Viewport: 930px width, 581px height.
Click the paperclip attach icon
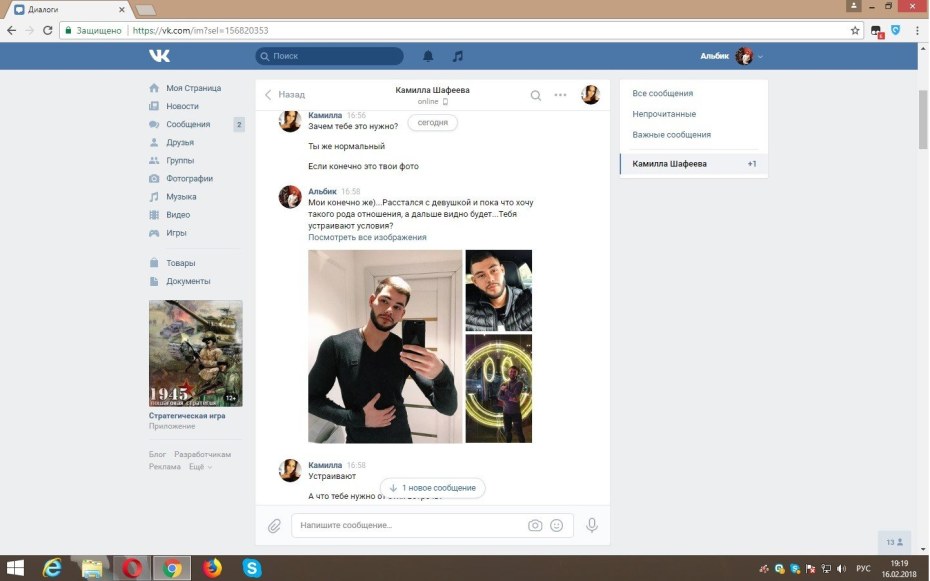pyautogui.click(x=274, y=525)
